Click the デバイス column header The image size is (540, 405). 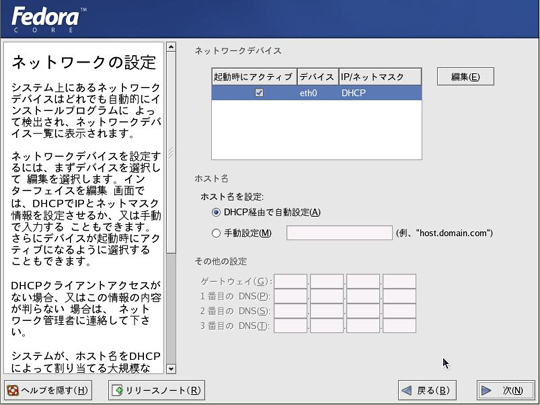pyautogui.click(x=318, y=76)
